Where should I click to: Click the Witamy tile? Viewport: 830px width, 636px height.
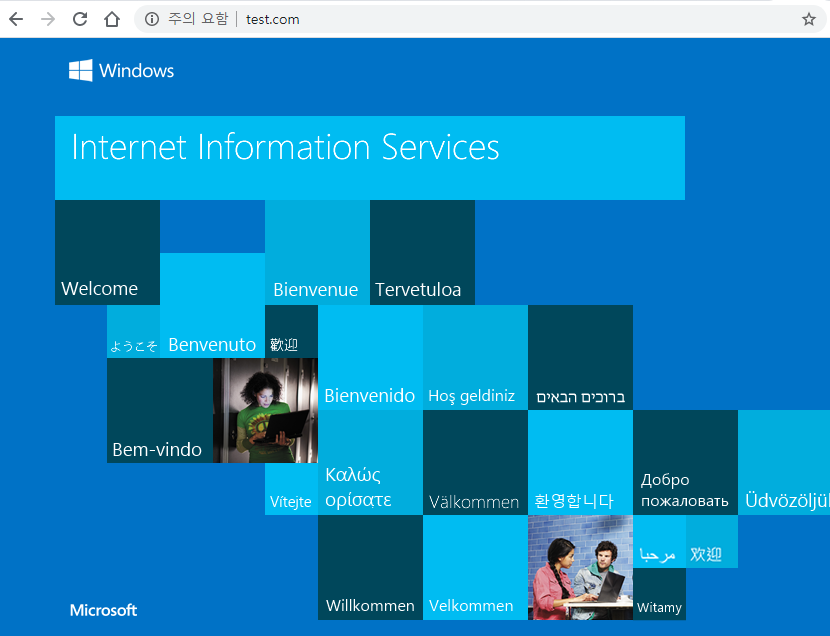659,594
